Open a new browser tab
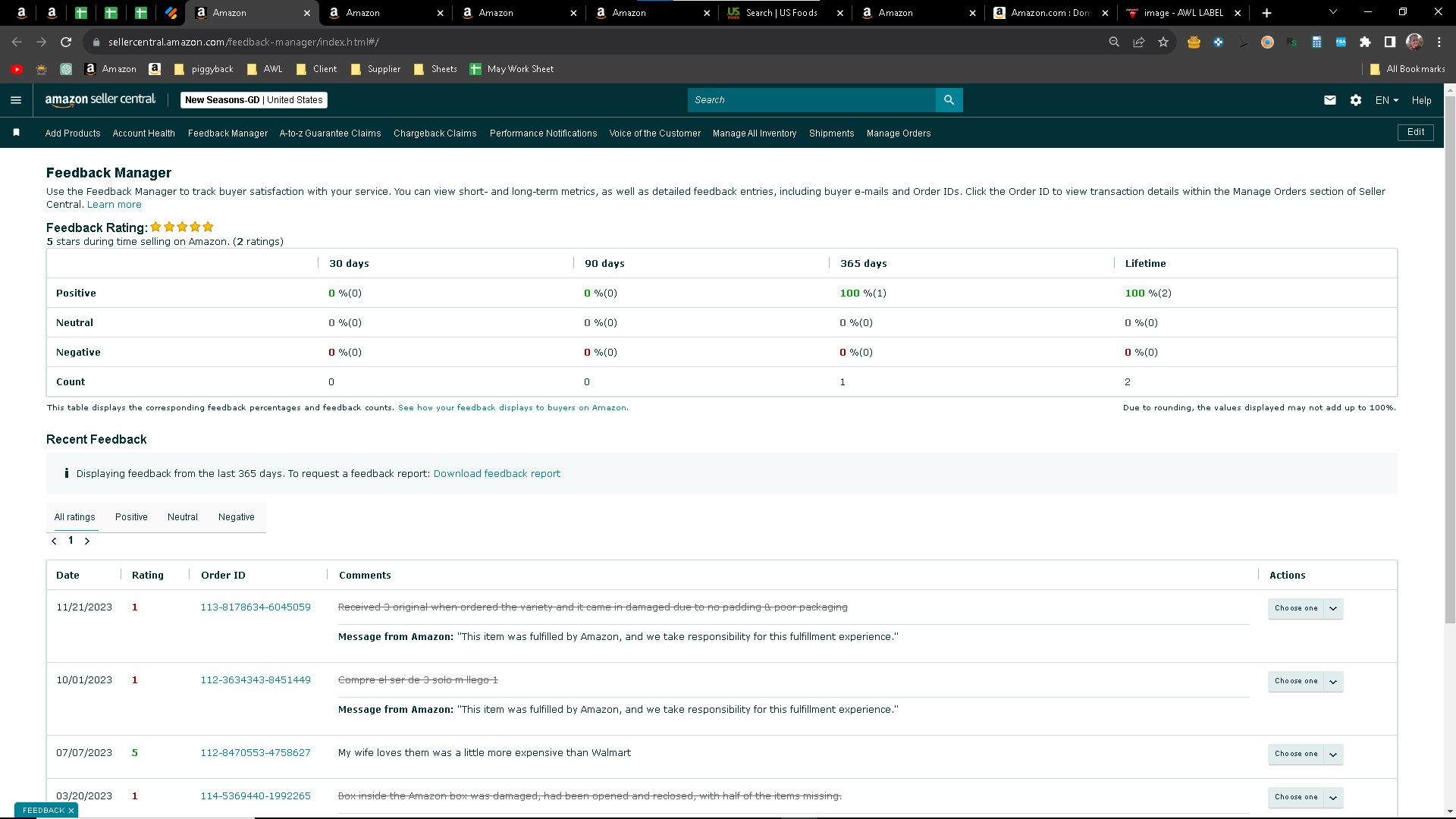The image size is (1456, 819). 1266,13
